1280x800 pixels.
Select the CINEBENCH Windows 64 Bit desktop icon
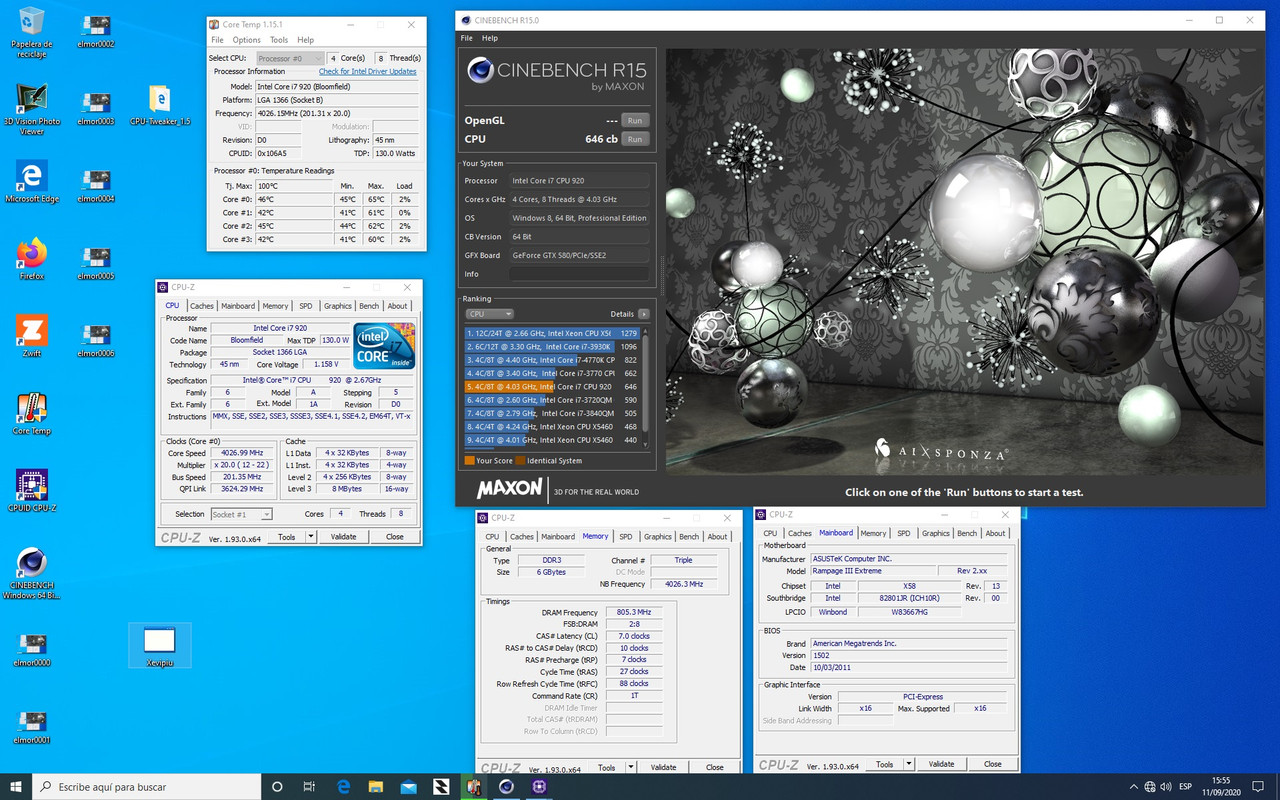[32, 574]
